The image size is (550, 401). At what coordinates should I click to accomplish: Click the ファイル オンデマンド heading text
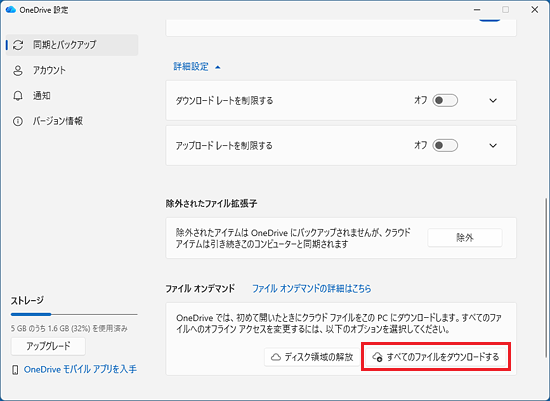[200, 289]
